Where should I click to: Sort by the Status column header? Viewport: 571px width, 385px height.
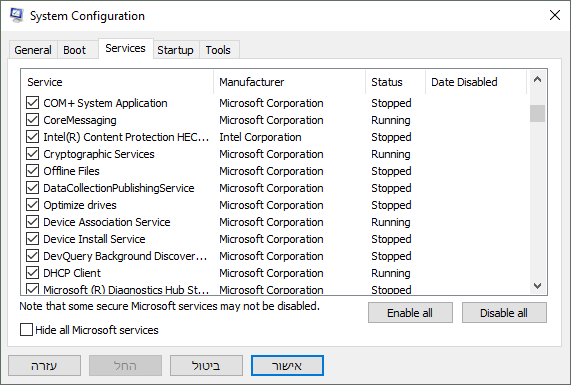click(x=395, y=82)
